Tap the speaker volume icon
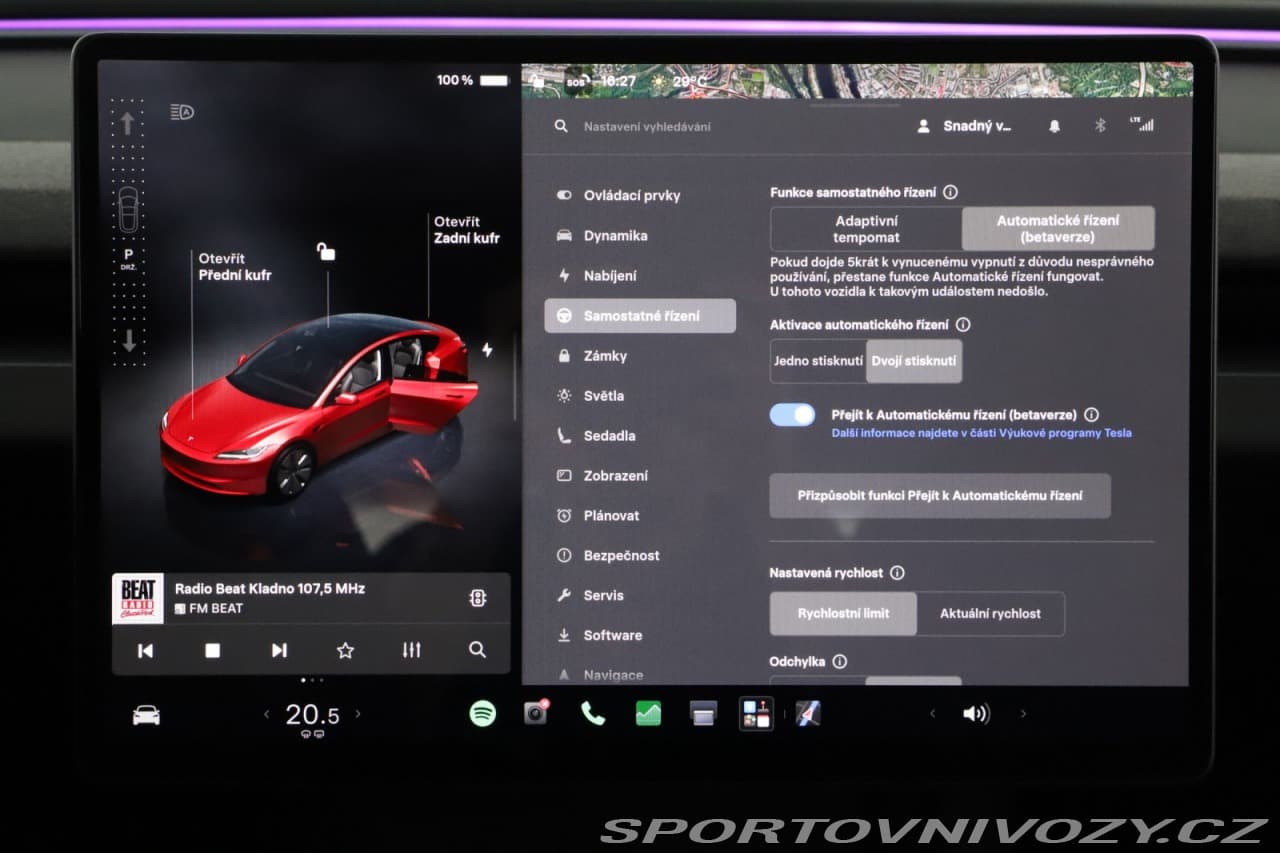This screenshot has height=853, width=1280. 976,714
